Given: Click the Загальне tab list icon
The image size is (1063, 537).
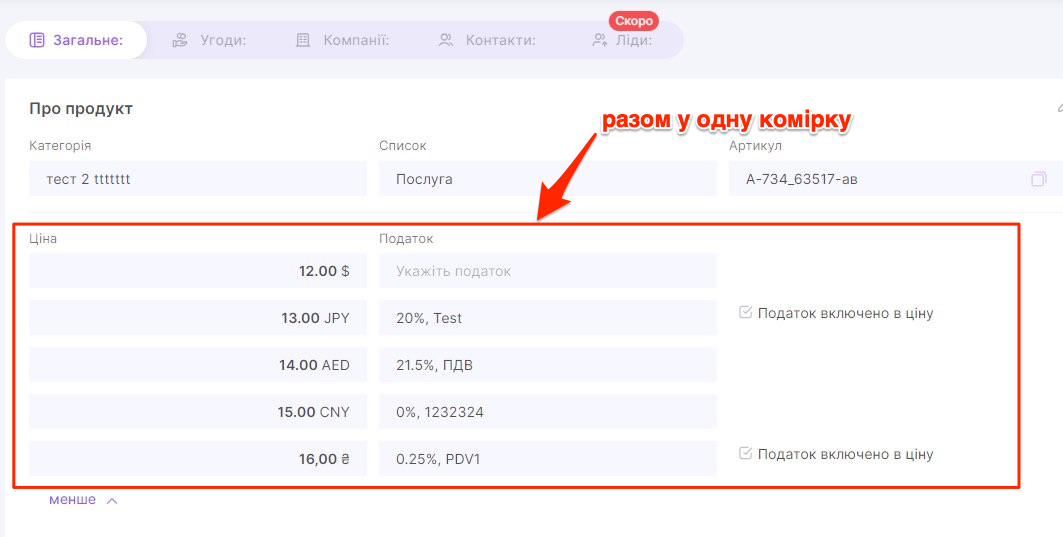Looking at the screenshot, I should click(37, 41).
